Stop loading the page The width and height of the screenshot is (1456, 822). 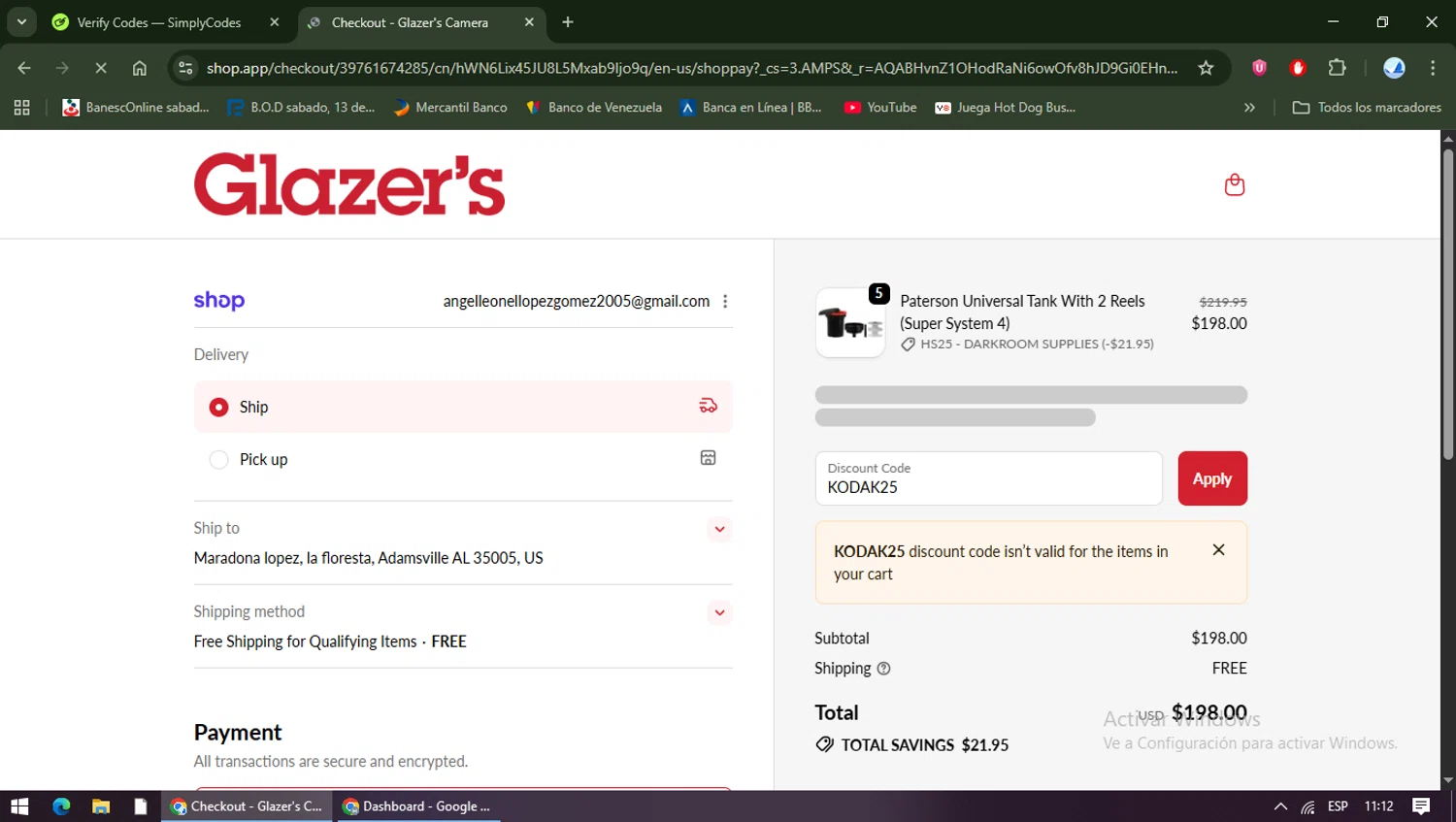pyautogui.click(x=101, y=68)
